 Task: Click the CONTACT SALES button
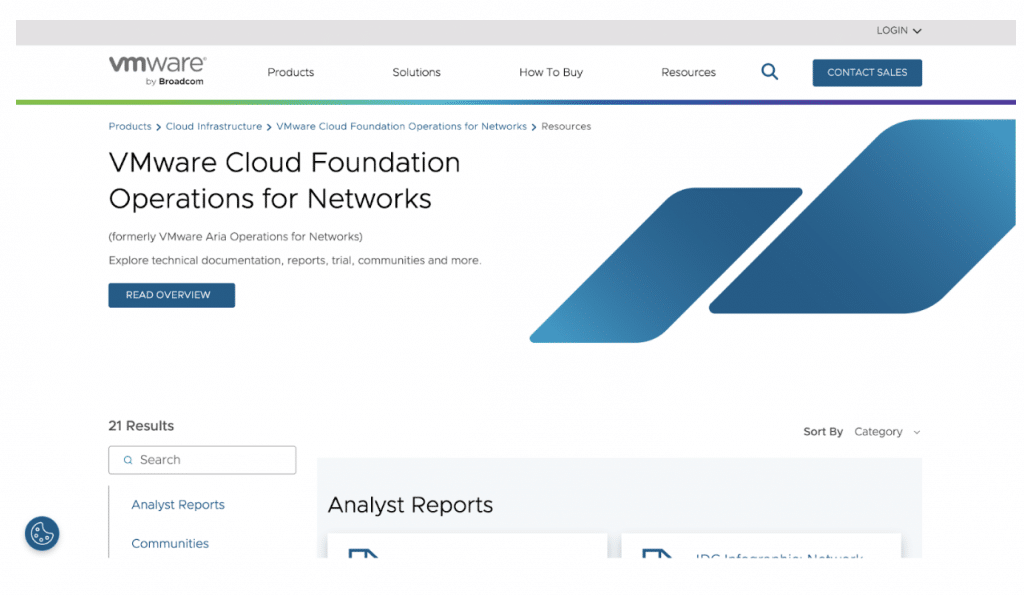(x=867, y=73)
